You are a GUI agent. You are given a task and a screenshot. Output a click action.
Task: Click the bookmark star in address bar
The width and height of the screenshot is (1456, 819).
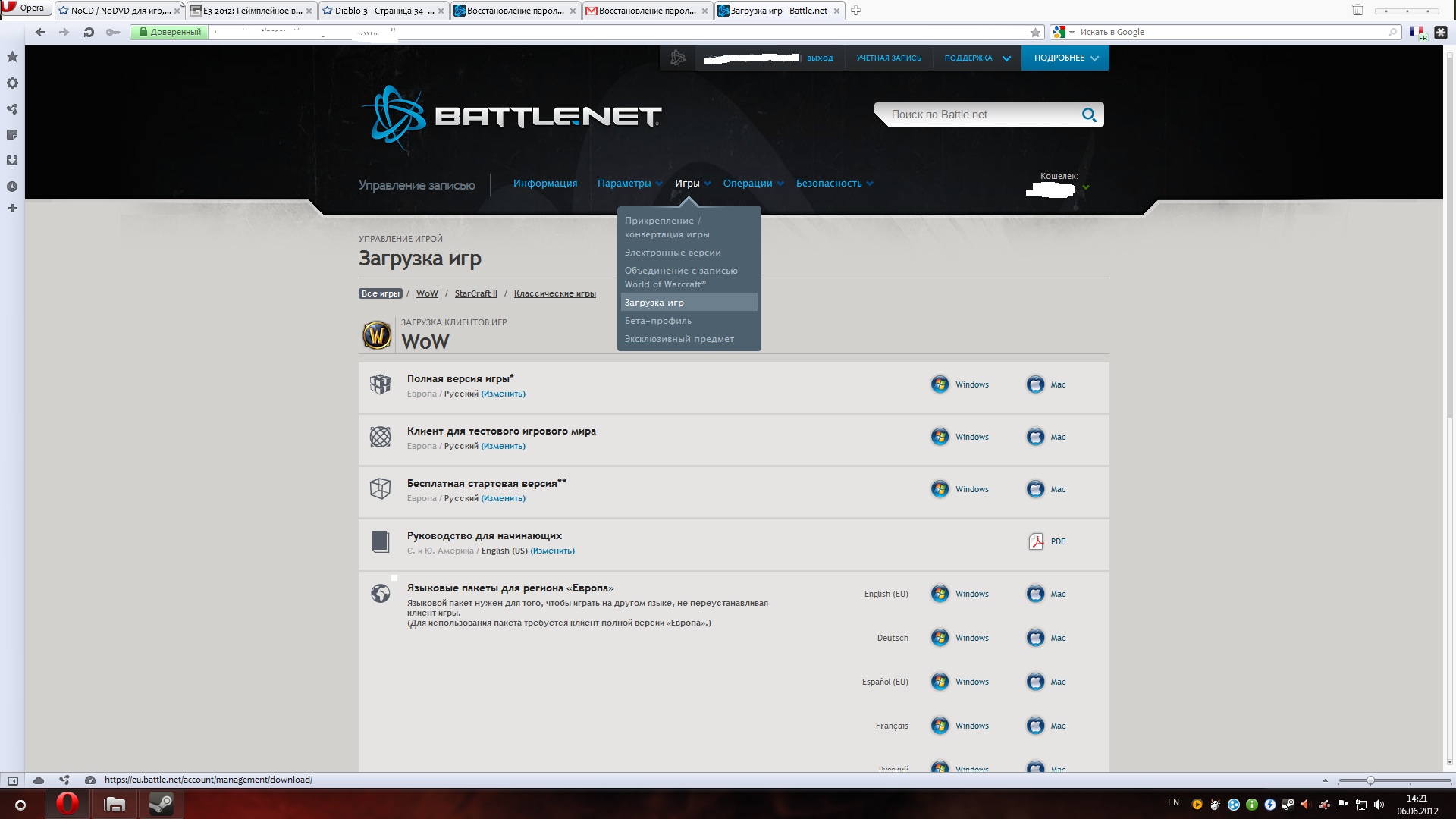[1035, 32]
